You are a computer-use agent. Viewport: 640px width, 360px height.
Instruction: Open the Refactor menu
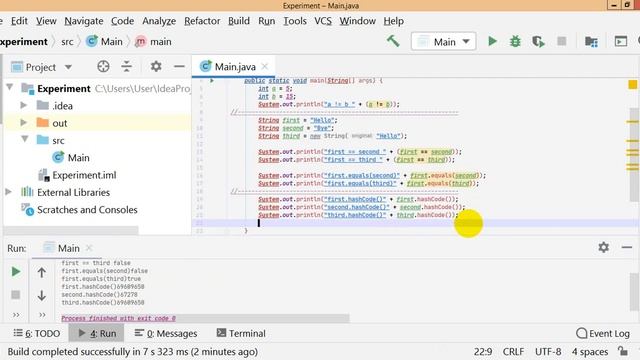click(202, 21)
